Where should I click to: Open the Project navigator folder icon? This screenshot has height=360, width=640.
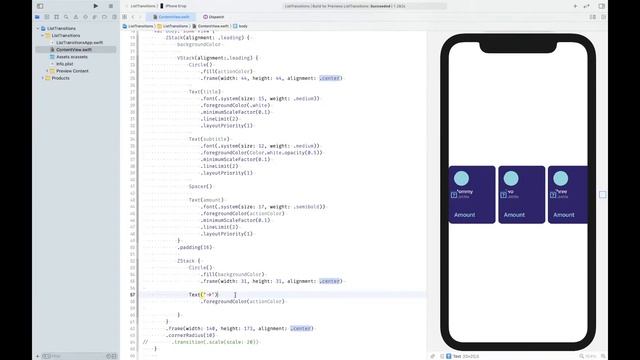click(x=37, y=17)
